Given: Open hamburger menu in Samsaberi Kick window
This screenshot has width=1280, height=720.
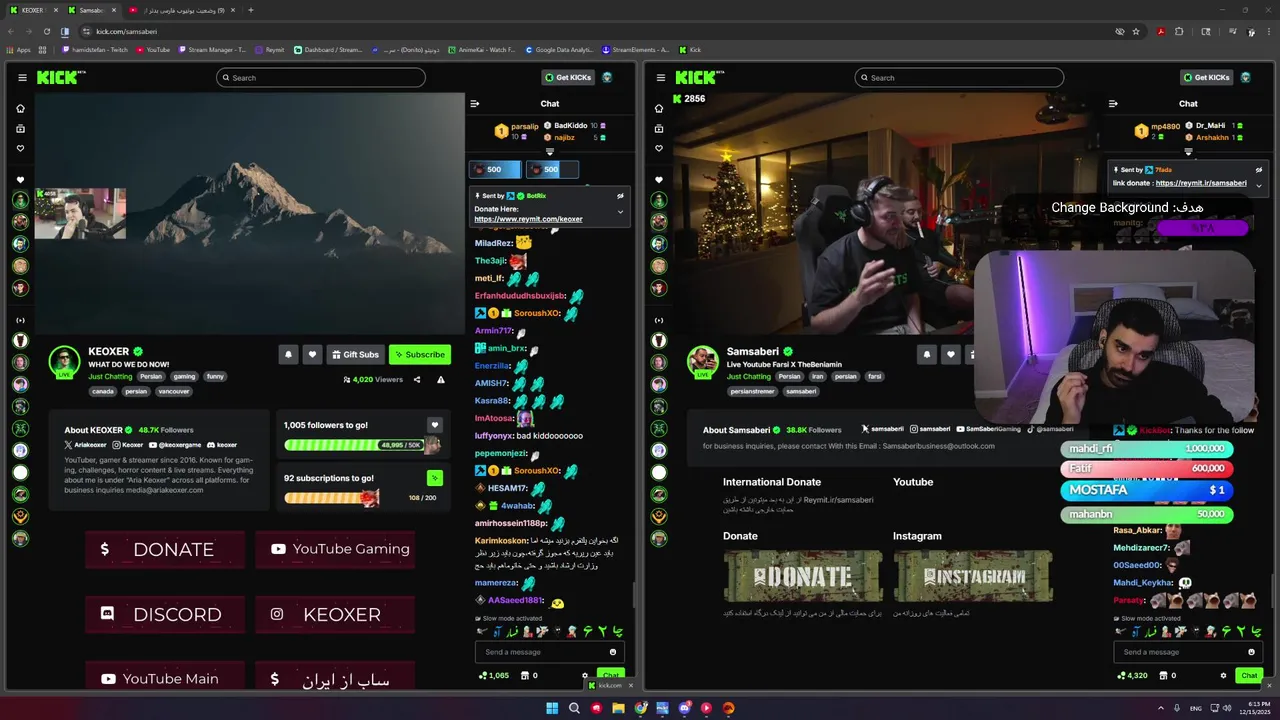Looking at the screenshot, I should coord(660,78).
